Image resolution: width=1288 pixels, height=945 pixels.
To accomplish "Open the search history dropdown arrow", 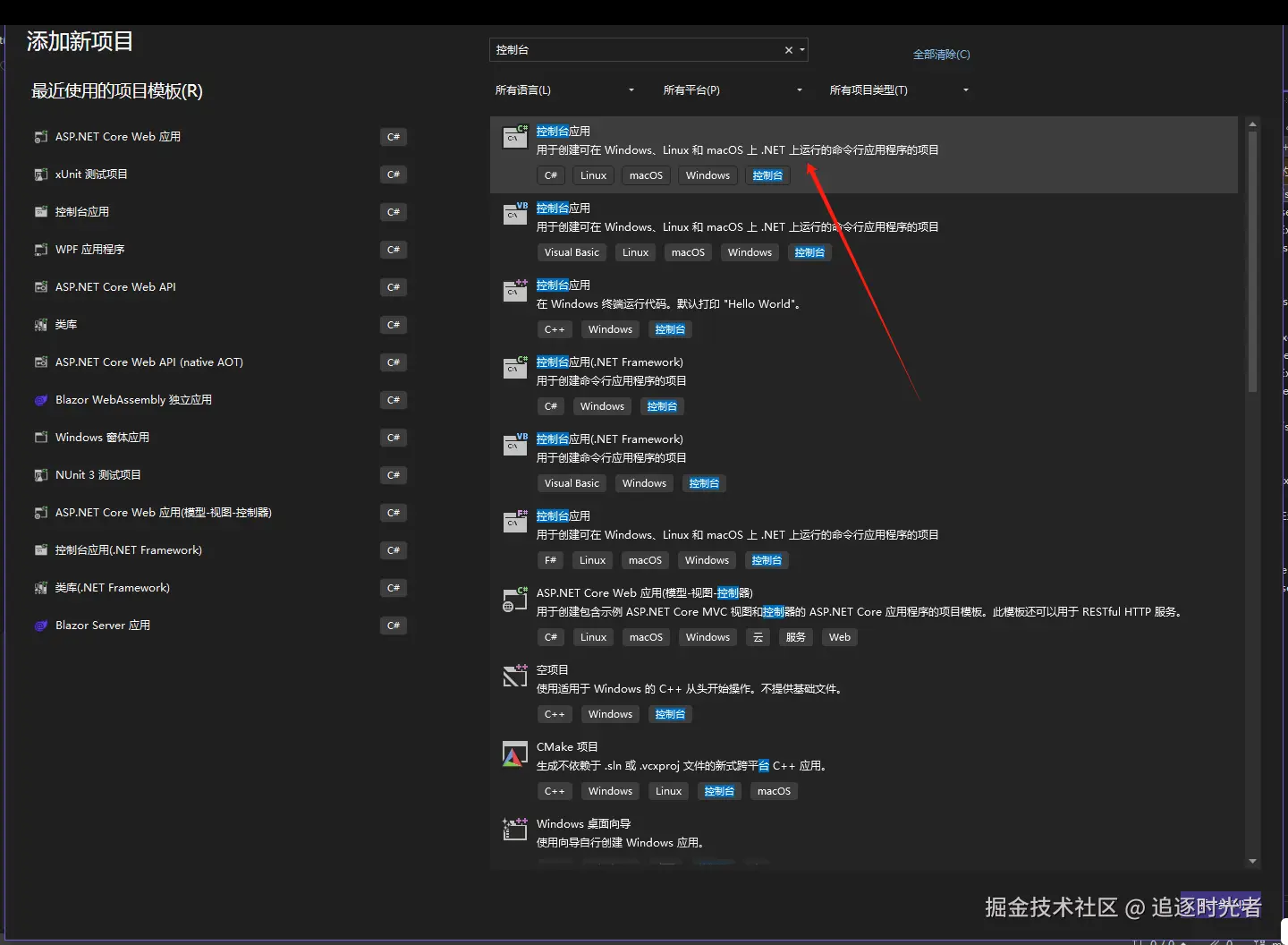I will coord(802,50).
